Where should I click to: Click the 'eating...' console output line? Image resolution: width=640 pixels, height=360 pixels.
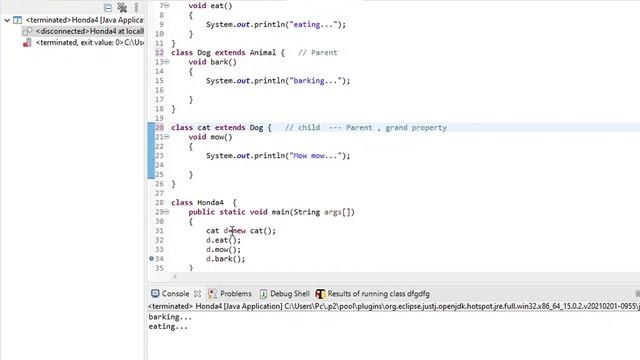tap(168, 327)
